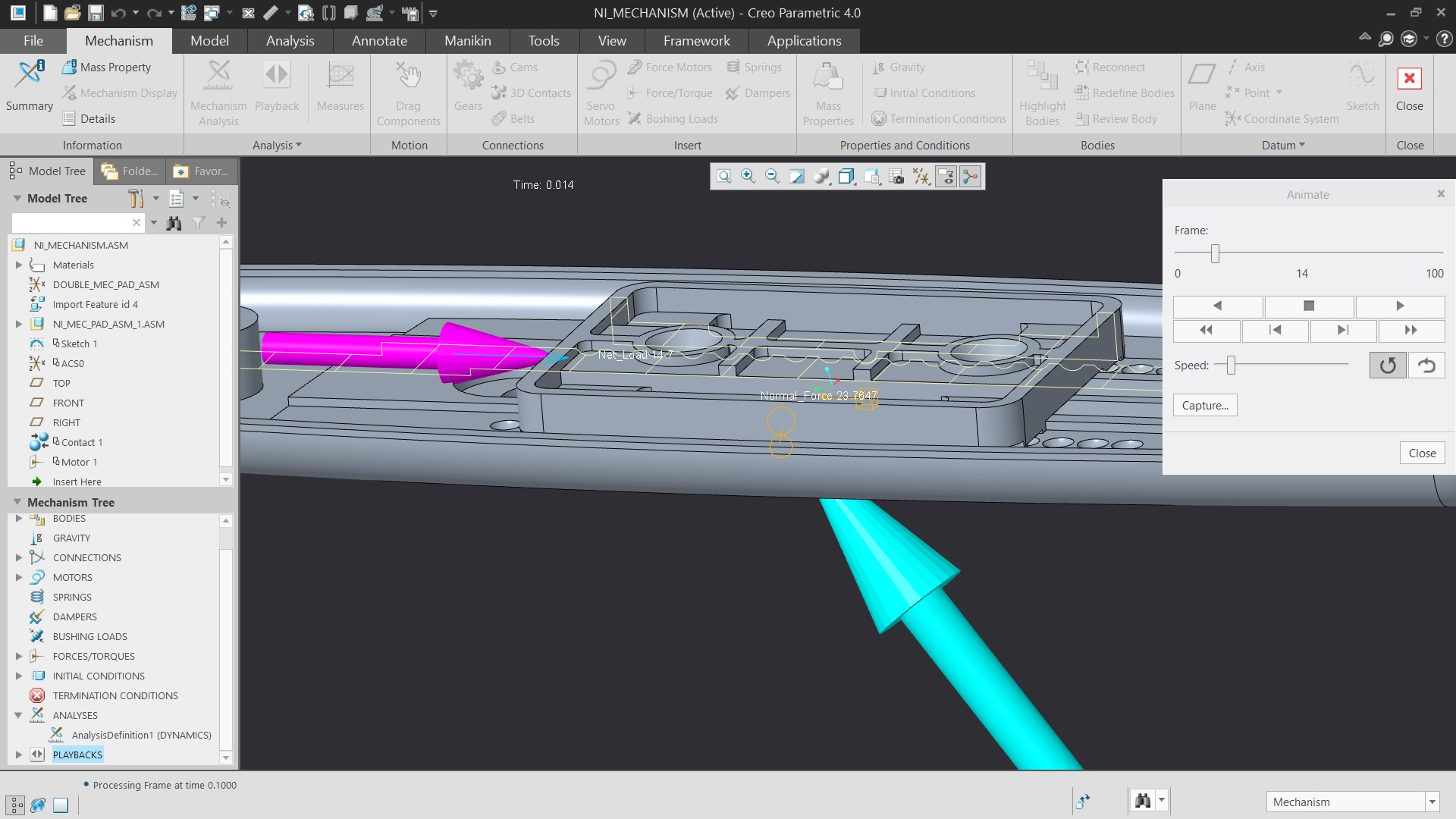Screen dimensions: 1456x819
Task: Collapse the ANALYSES tree node
Action: (x=19, y=715)
